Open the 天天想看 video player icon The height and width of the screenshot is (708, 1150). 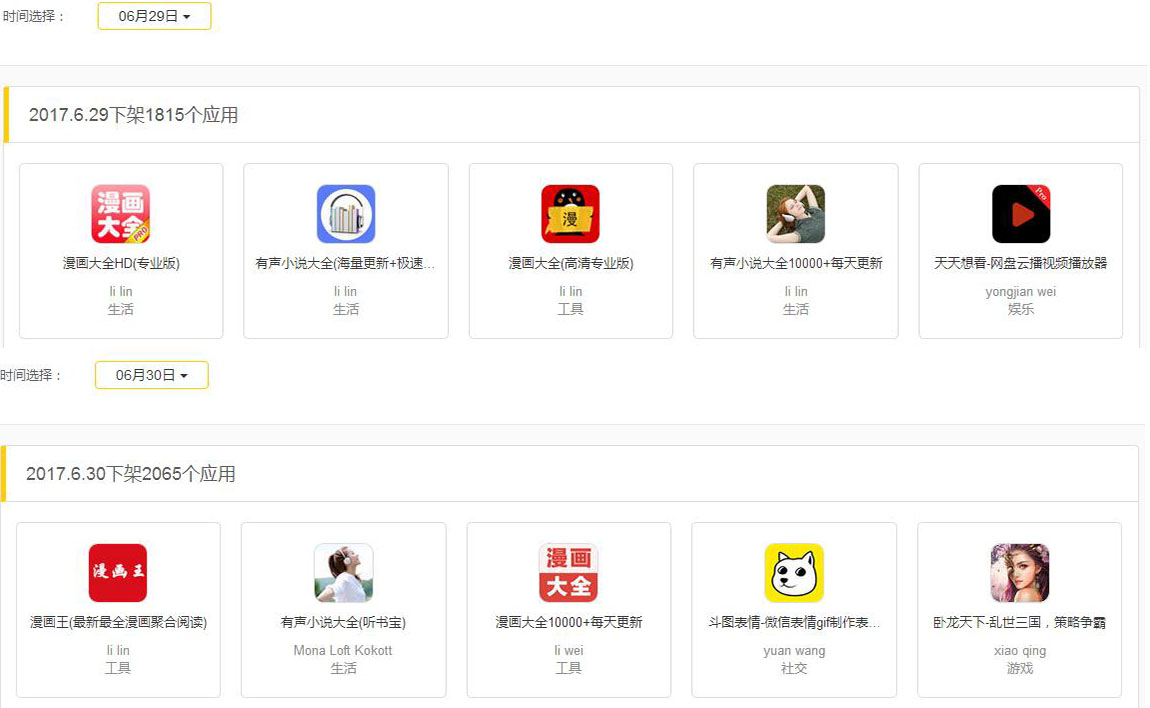coord(1020,214)
